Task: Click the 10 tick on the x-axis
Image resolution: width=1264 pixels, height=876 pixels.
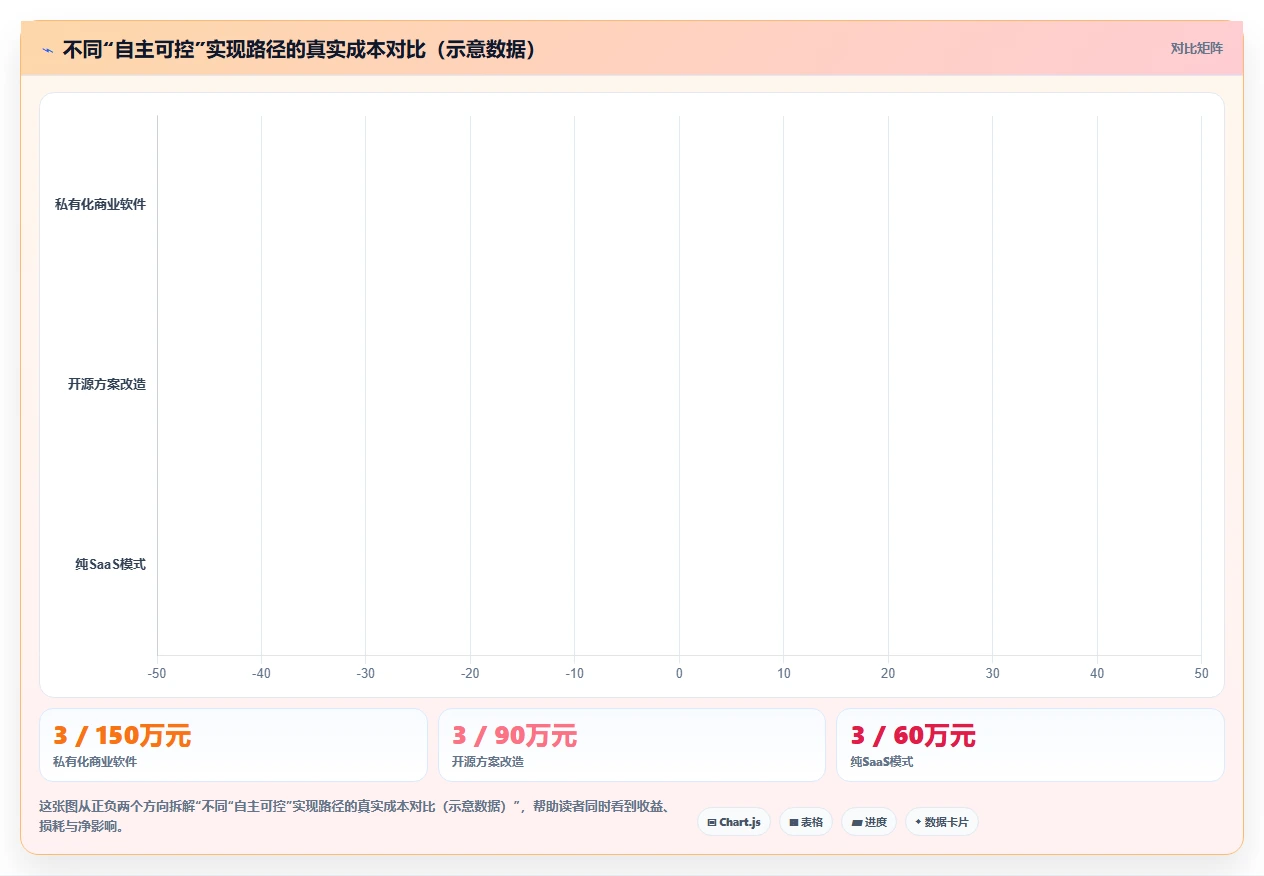Action: [x=784, y=673]
